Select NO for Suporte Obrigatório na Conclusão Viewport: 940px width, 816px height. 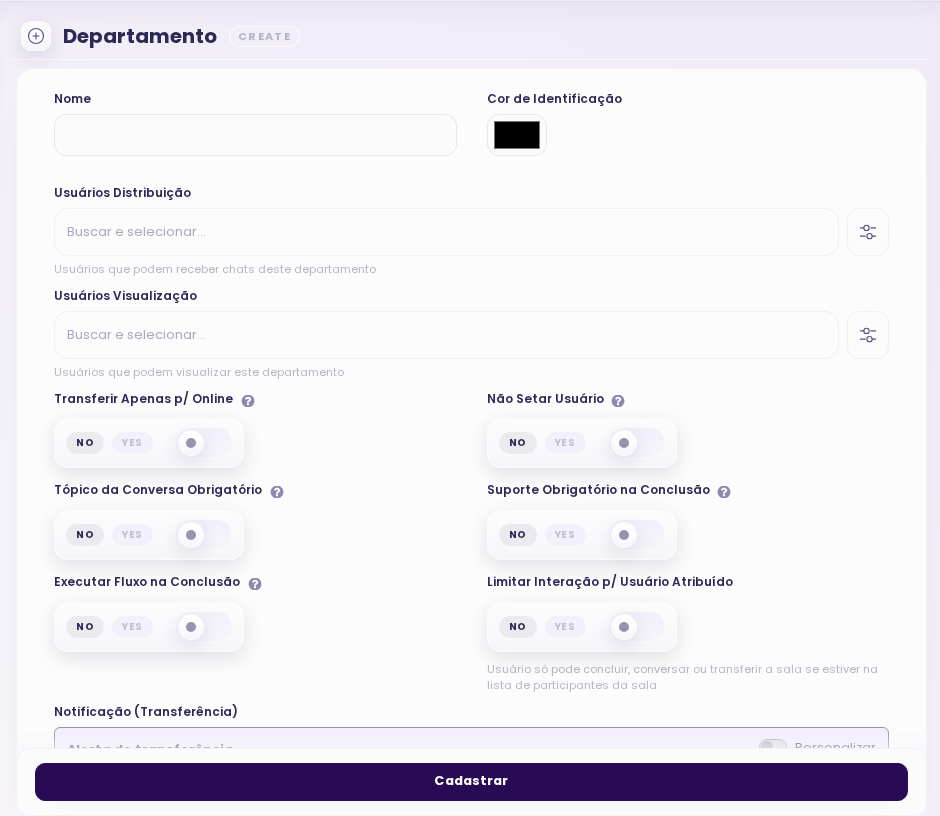[518, 535]
